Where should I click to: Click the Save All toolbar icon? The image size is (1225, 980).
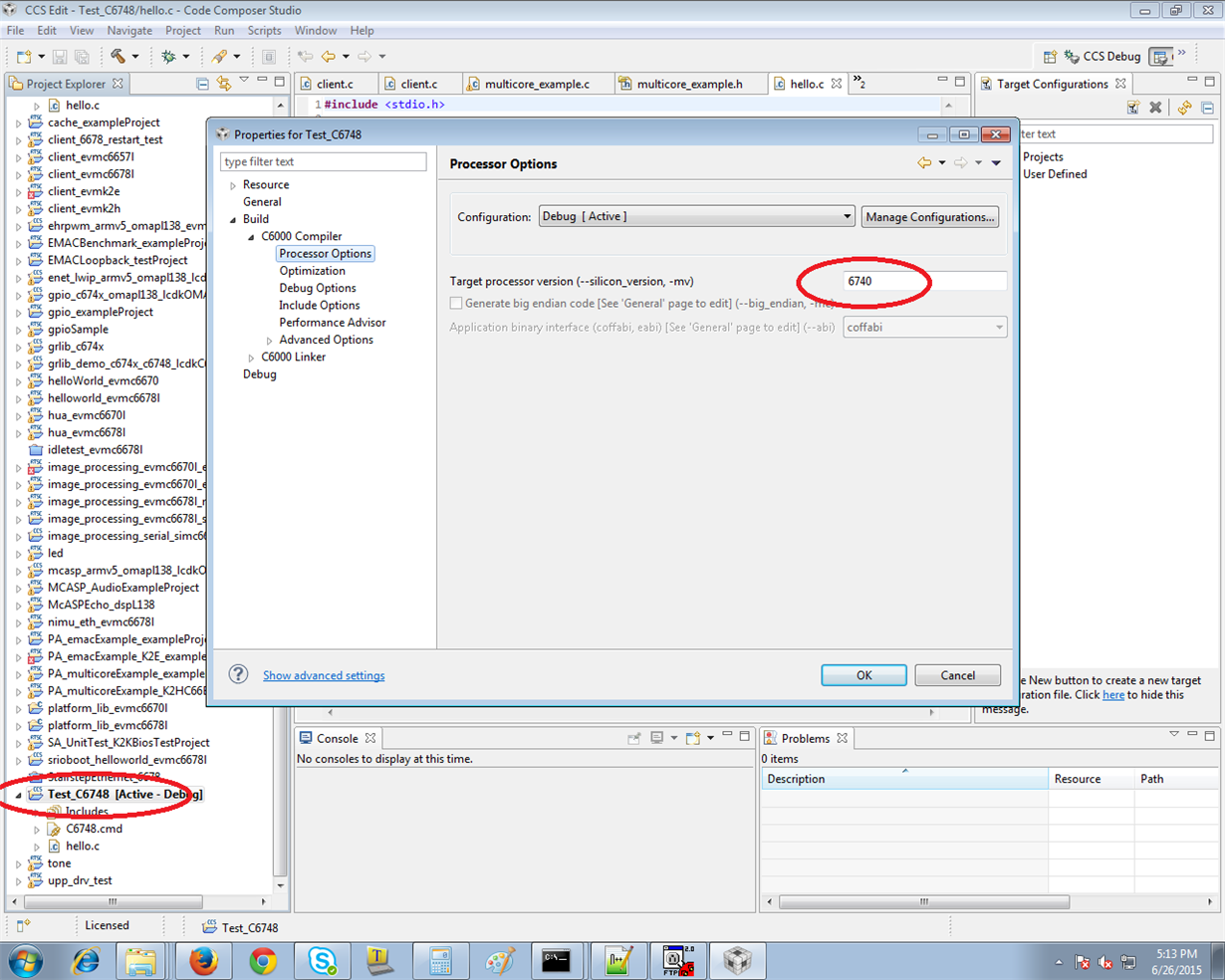[x=82, y=57]
